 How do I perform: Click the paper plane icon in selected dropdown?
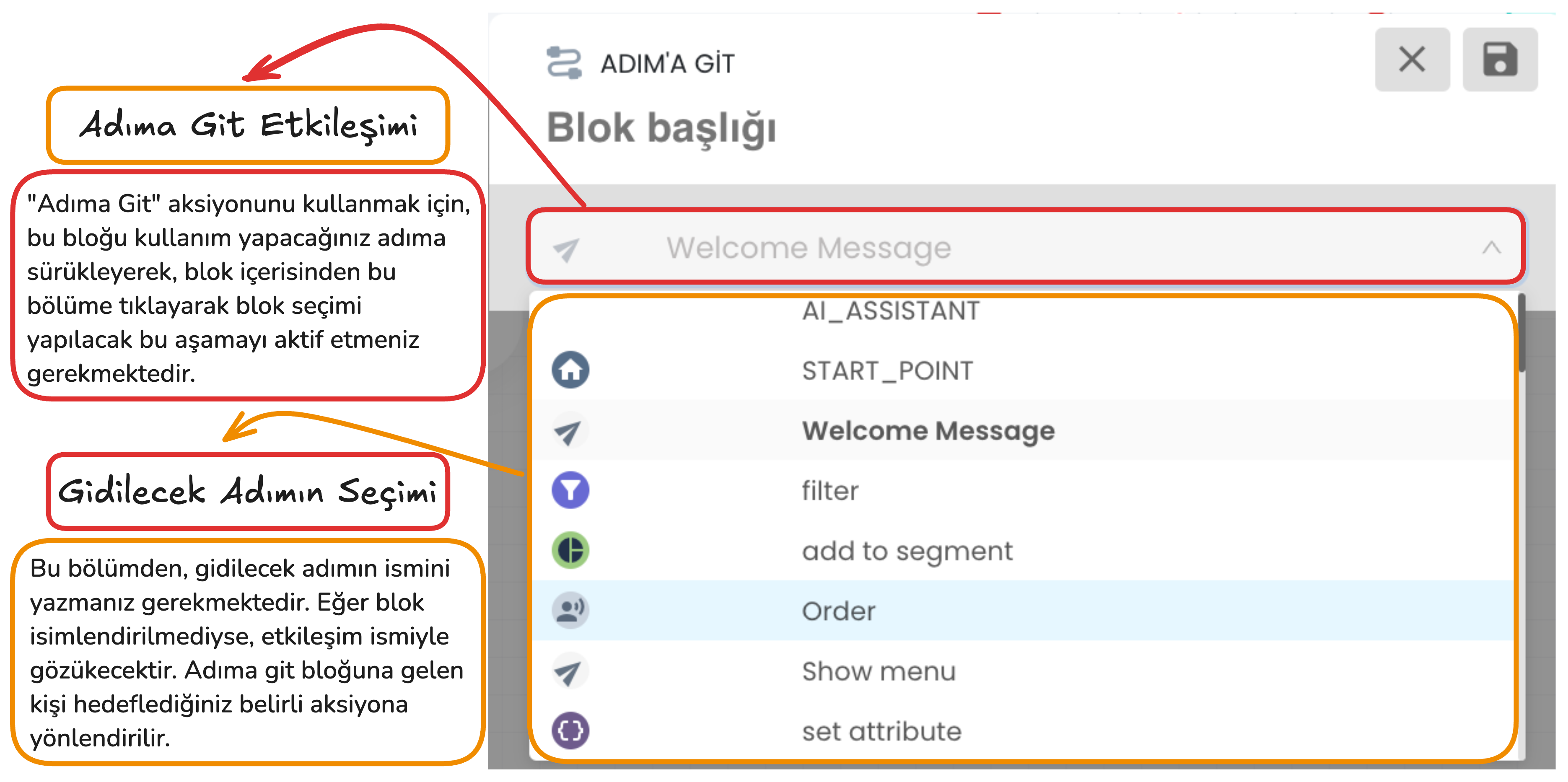click(x=566, y=249)
